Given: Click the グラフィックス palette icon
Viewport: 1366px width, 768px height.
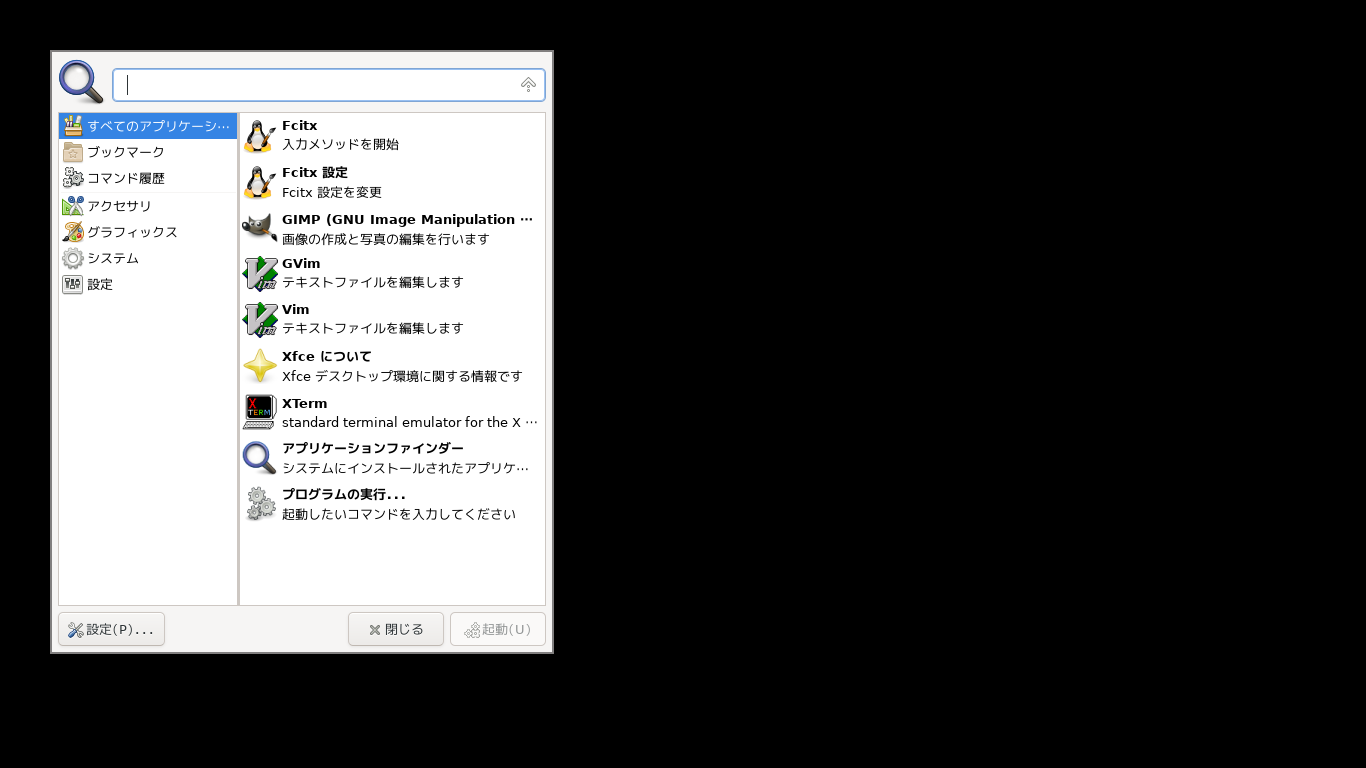Looking at the screenshot, I should (x=73, y=232).
